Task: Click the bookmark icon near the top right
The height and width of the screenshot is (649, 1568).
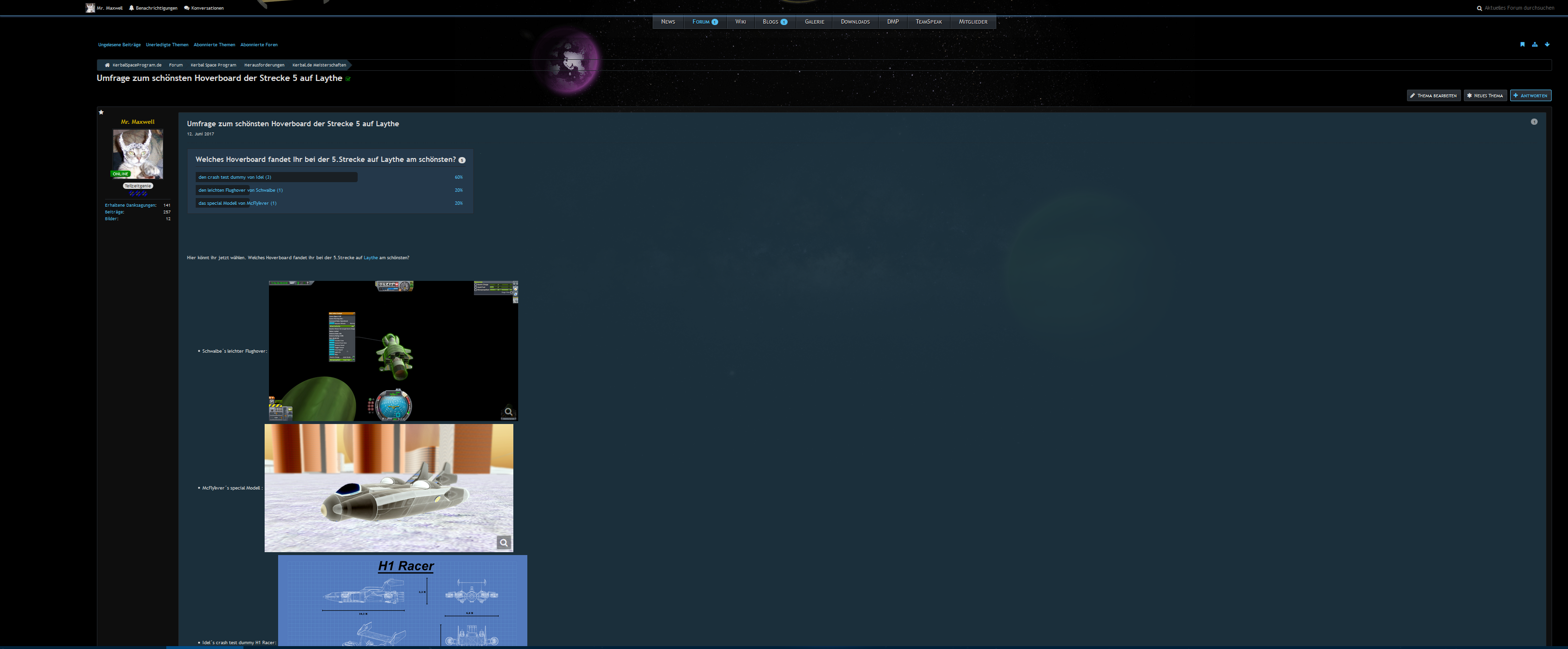Action: (x=1522, y=44)
